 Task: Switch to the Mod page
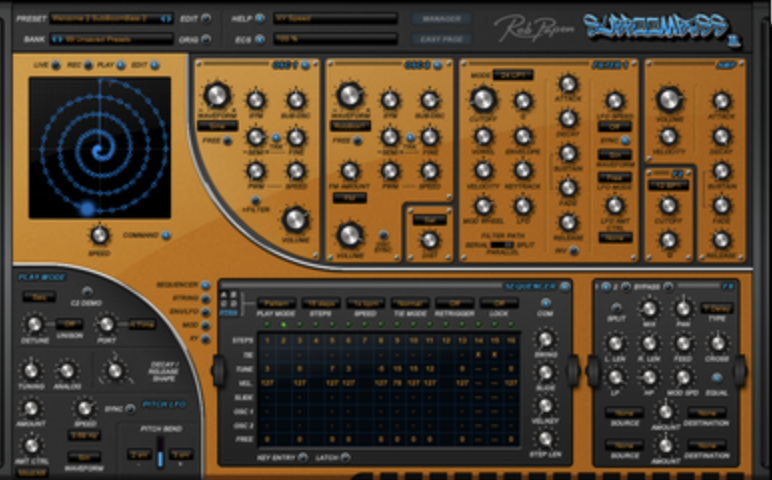click(x=205, y=325)
